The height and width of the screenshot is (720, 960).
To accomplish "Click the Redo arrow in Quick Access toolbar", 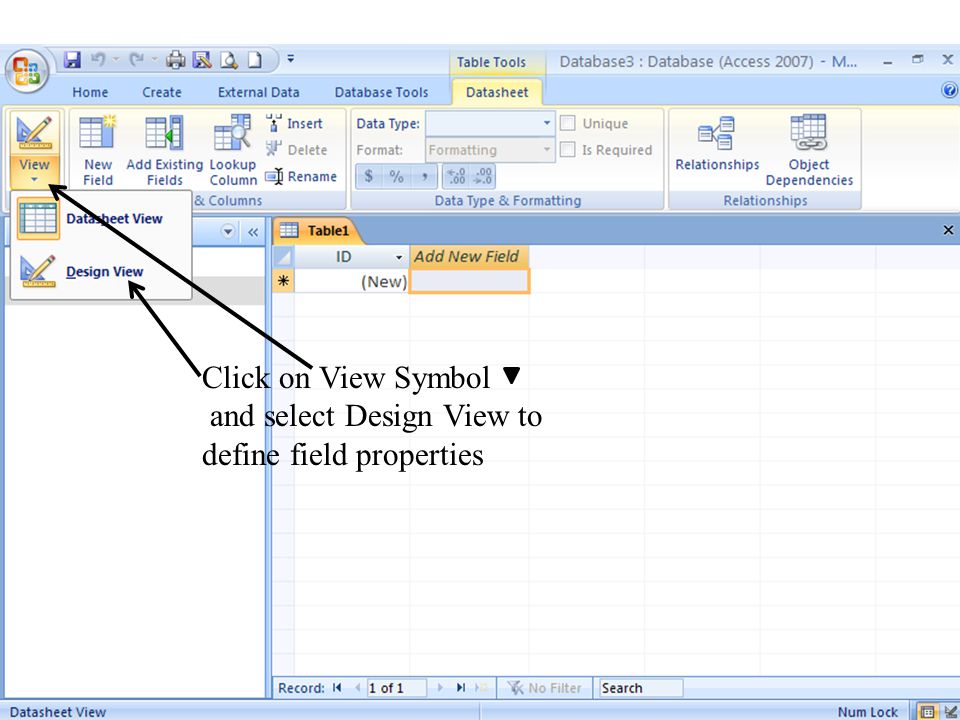I will (136, 59).
